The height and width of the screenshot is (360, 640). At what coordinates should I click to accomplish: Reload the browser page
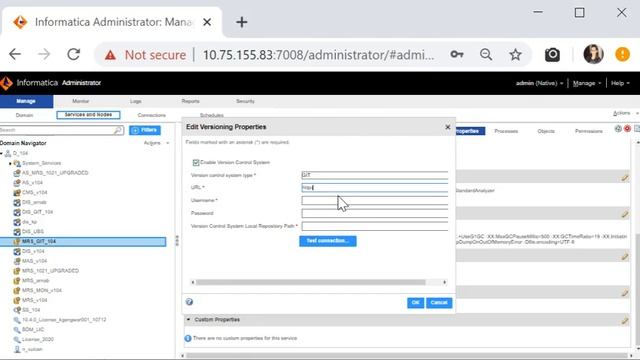click(x=73, y=54)
